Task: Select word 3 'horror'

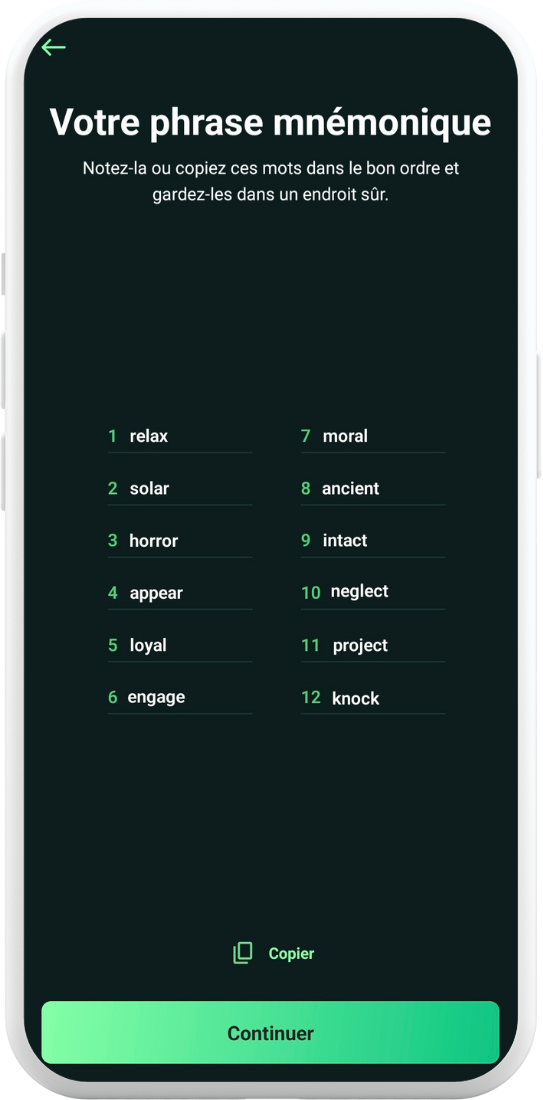Action: (154, 541)
